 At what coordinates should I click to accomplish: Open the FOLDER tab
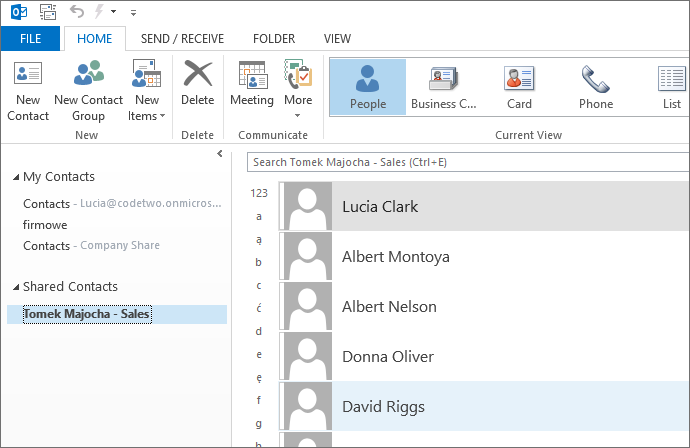click(x=274, y=39)
